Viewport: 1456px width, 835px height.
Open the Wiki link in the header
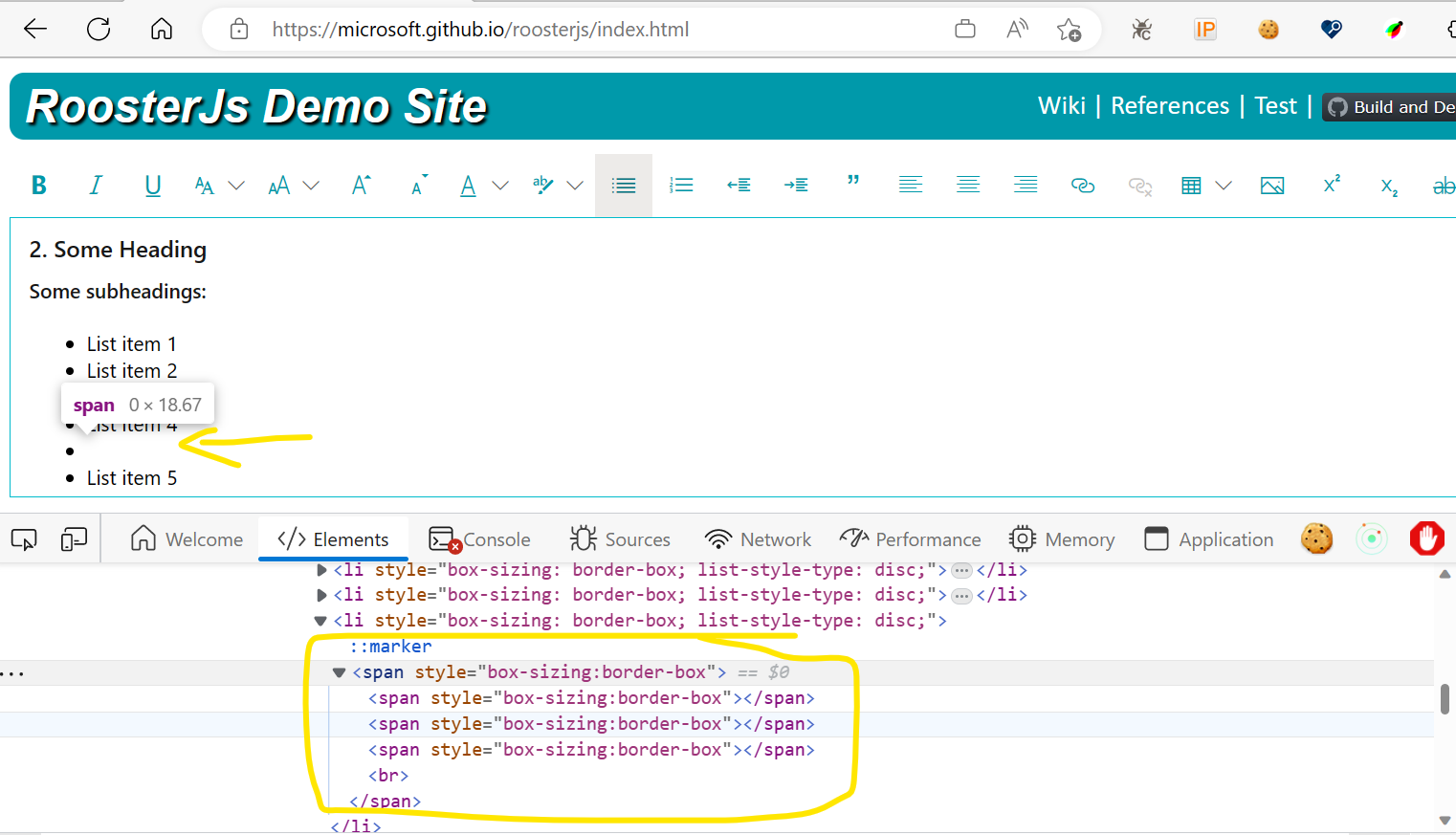tap(1061, 105)
